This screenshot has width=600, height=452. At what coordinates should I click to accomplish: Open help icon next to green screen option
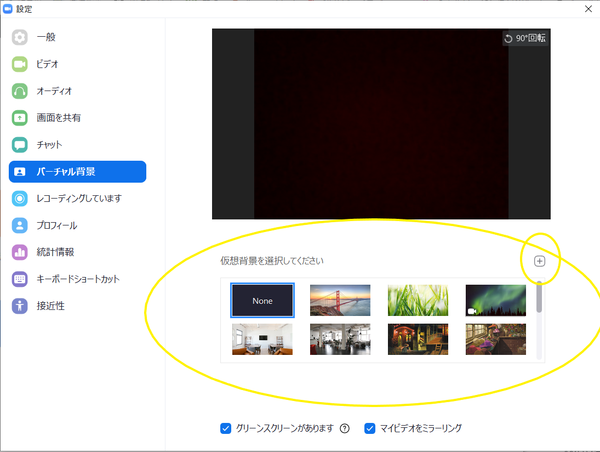click(345, 428)
